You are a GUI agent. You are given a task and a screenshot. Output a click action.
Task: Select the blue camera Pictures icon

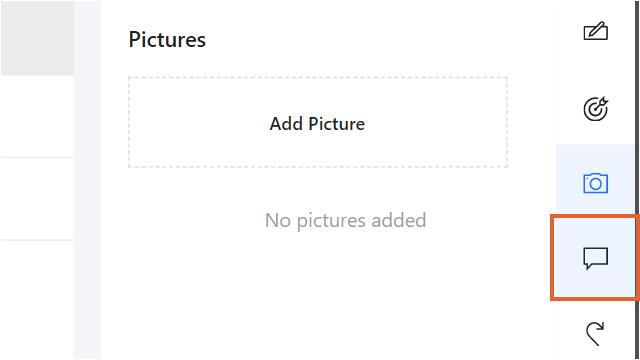[x=596, y=183]
